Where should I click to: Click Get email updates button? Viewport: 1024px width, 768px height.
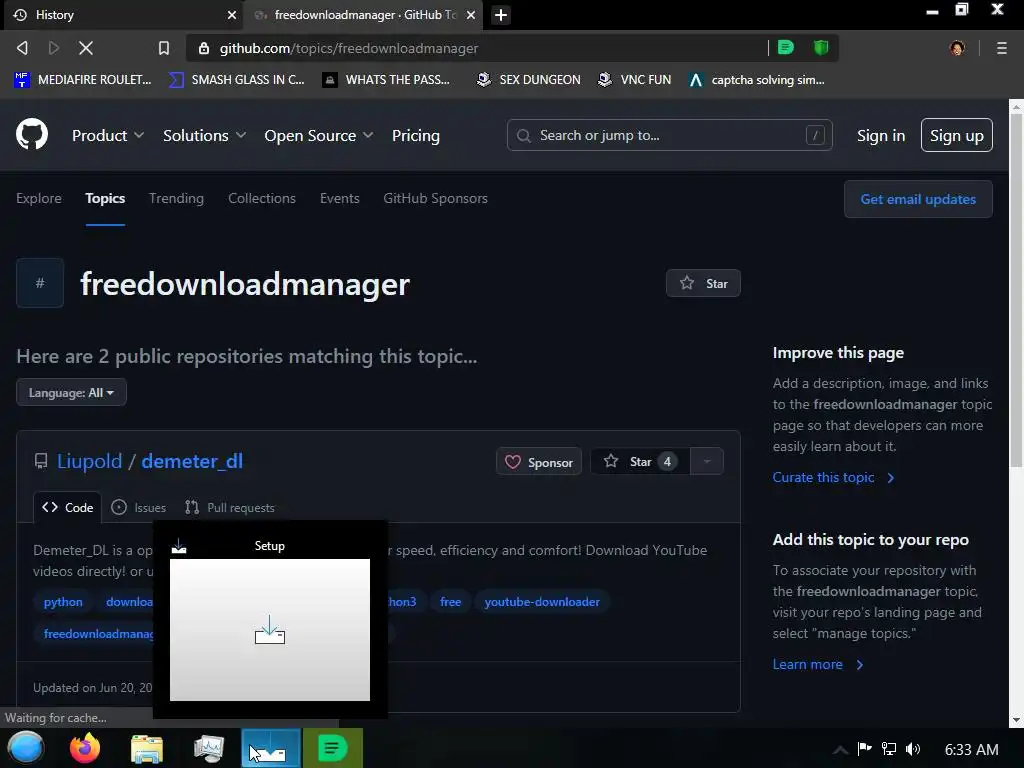(x=918, y=199)
